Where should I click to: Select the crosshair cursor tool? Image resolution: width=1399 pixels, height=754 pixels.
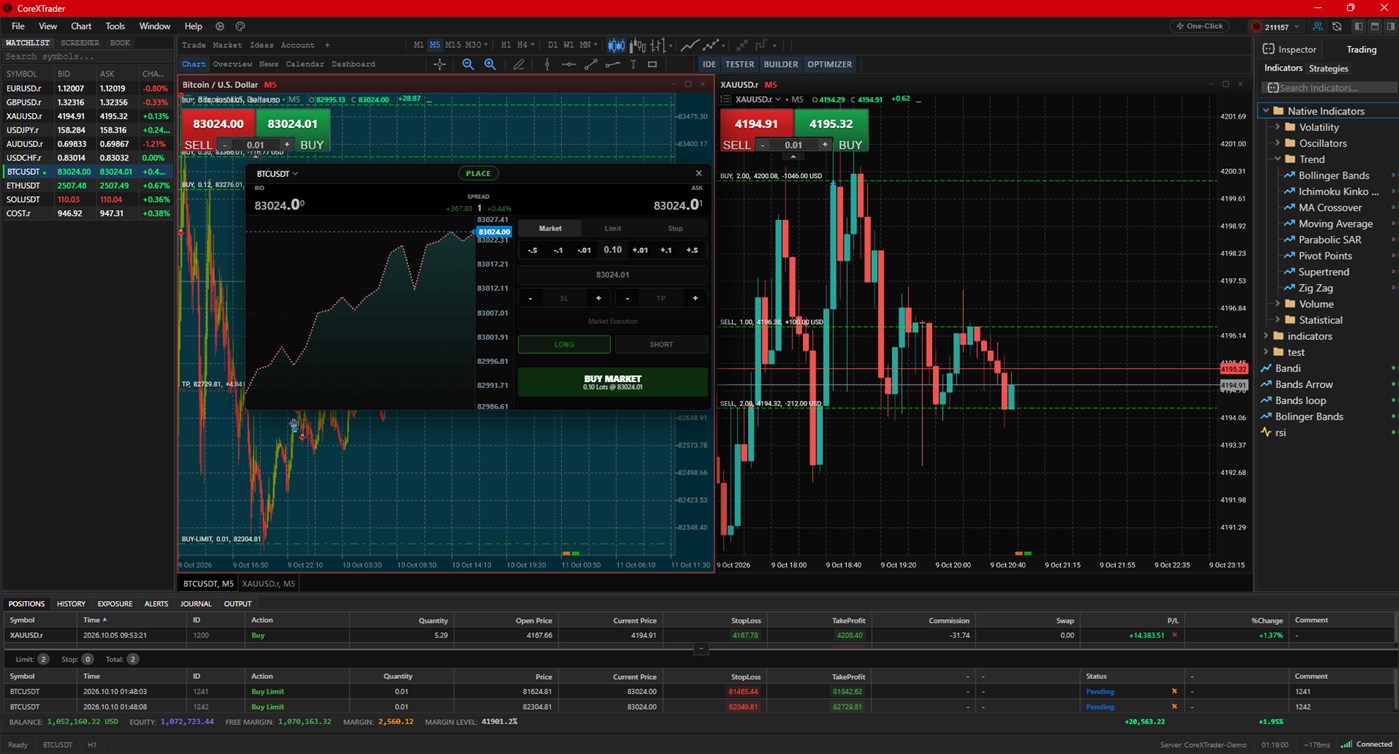(x=440, y=64)
